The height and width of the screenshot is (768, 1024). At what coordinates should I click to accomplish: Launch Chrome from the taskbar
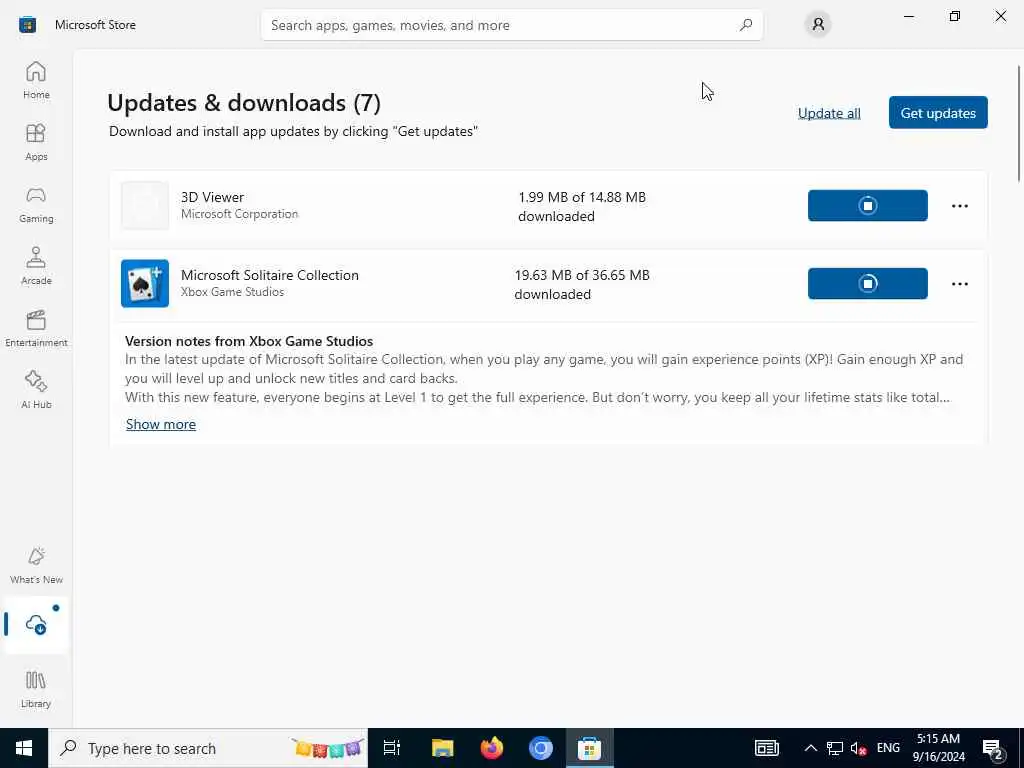point(541,748)
